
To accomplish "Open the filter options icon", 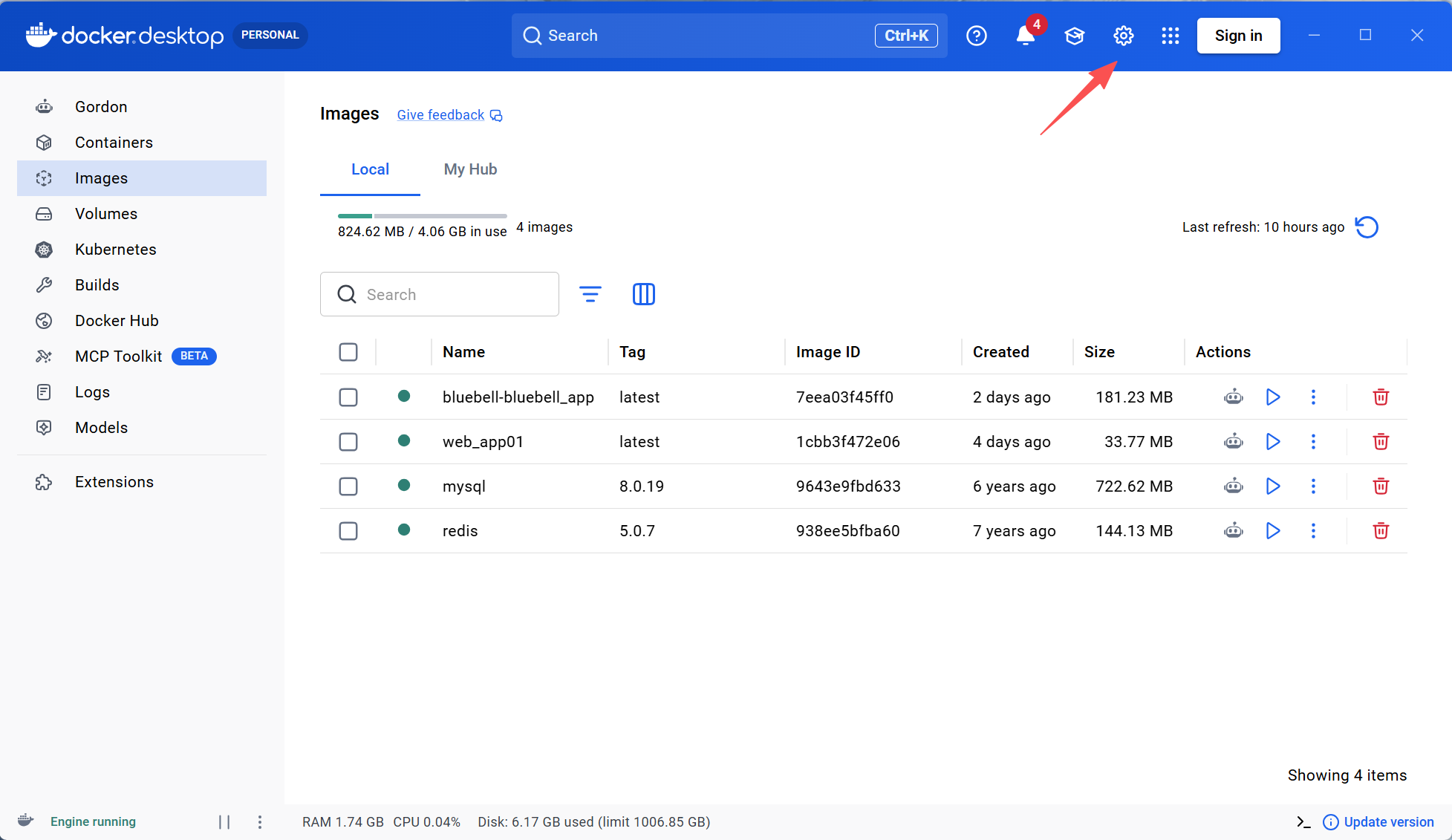I will [590, 294].
